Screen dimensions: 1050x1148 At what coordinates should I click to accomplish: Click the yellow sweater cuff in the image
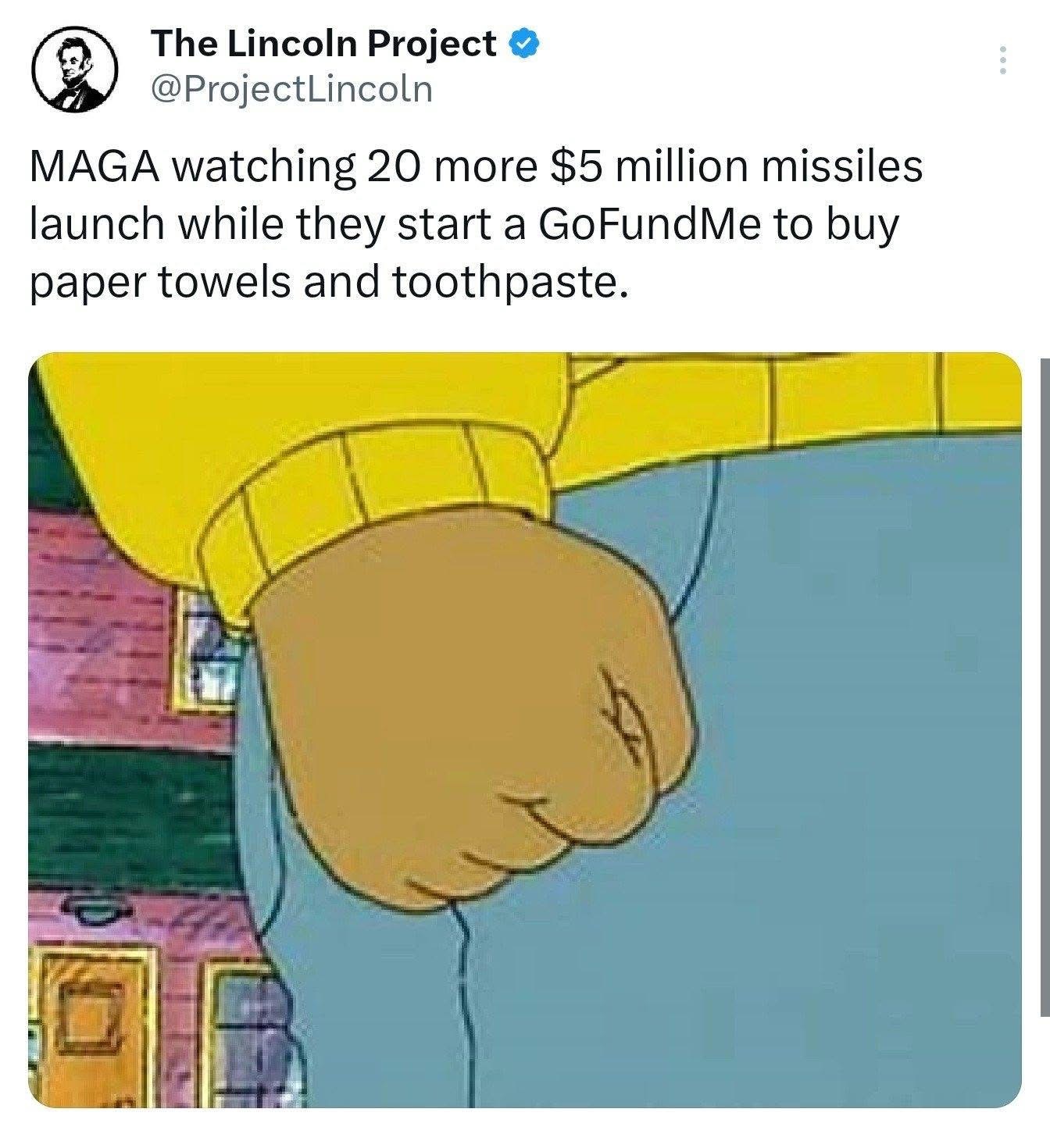pos(367,517)
